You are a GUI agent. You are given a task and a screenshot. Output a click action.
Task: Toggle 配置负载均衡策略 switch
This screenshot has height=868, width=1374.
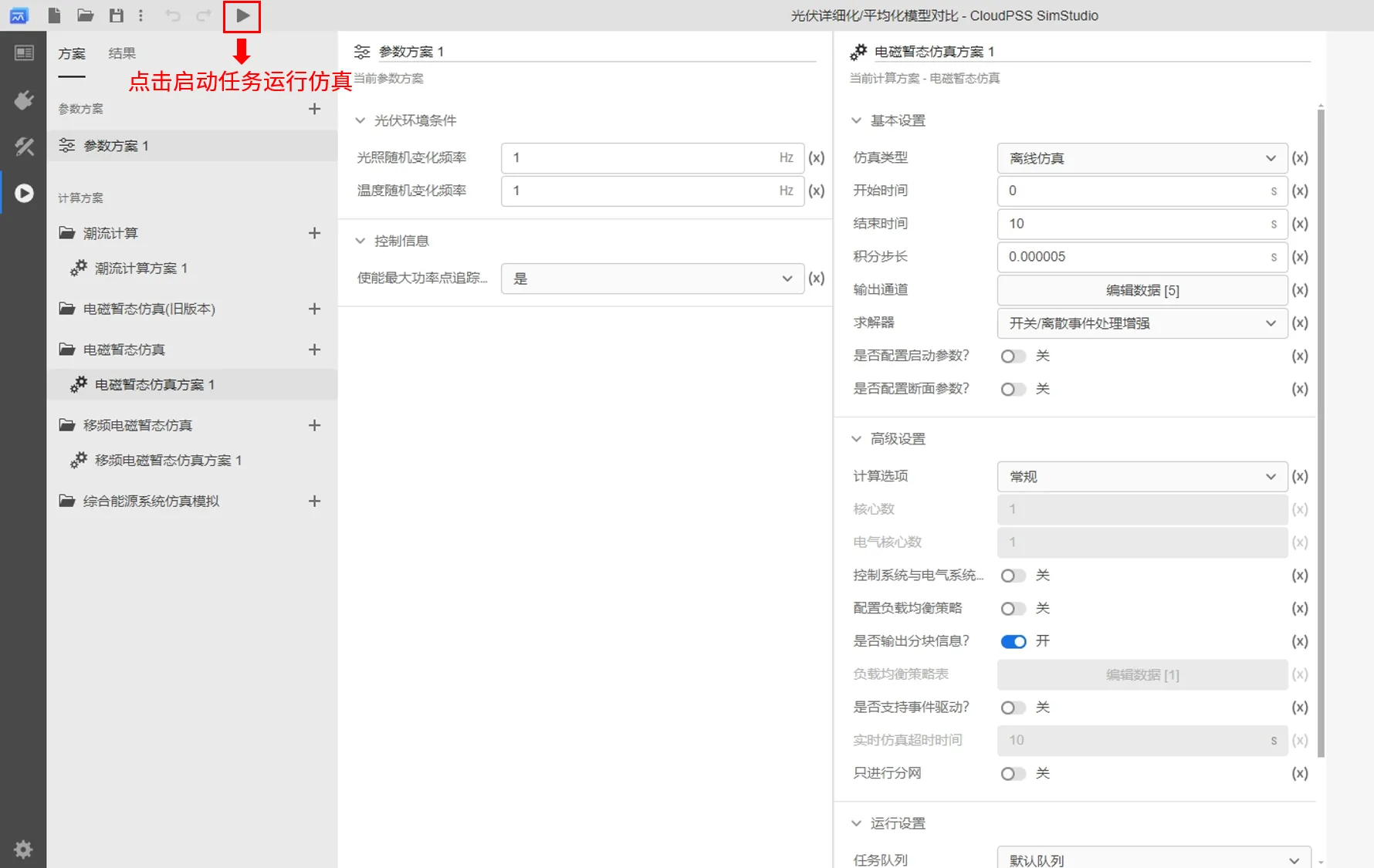coord(1013,609)
